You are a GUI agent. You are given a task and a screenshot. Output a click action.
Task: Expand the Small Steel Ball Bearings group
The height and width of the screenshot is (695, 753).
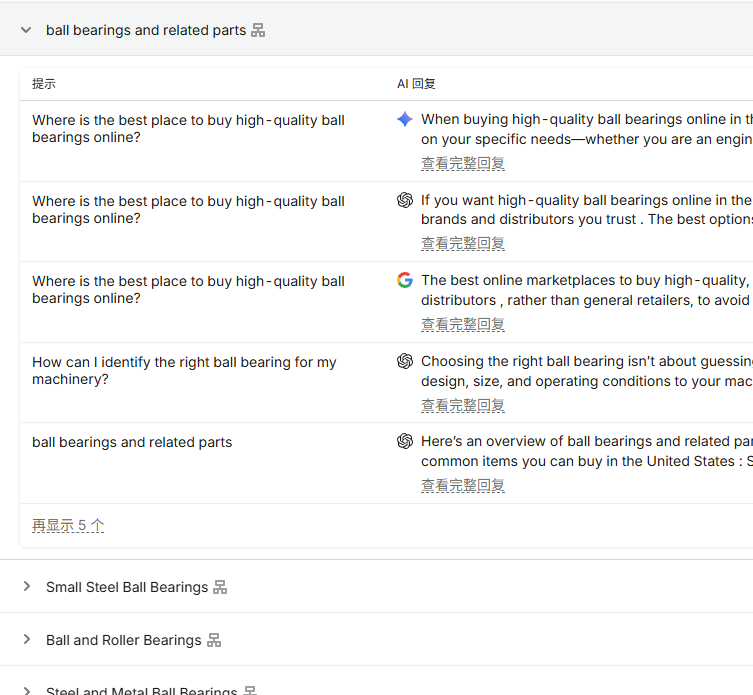pos(27,586)
